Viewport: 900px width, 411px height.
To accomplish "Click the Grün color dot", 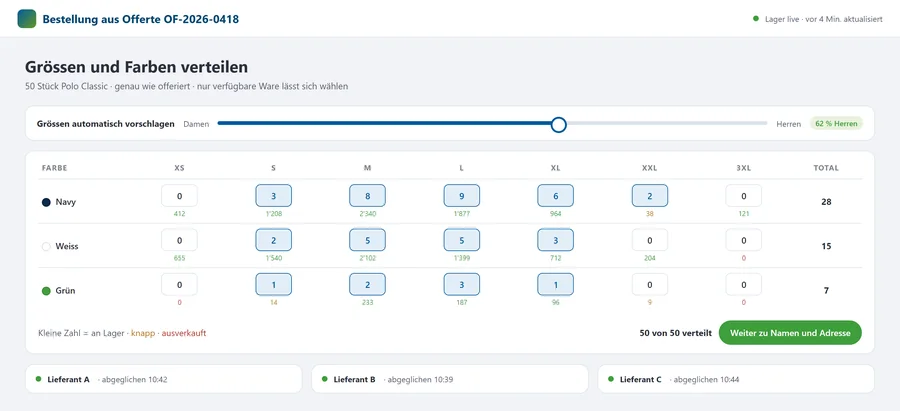I will coord(46,290).
